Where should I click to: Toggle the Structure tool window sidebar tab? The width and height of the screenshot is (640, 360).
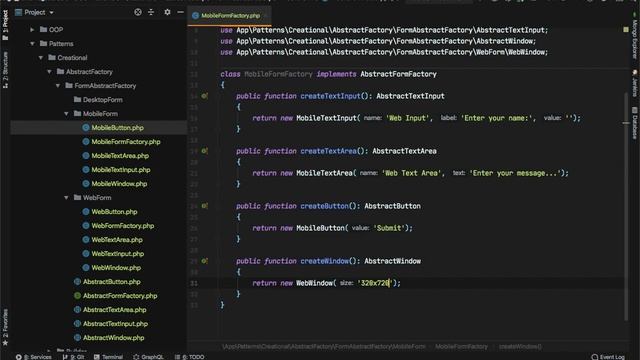click(5, 70)
